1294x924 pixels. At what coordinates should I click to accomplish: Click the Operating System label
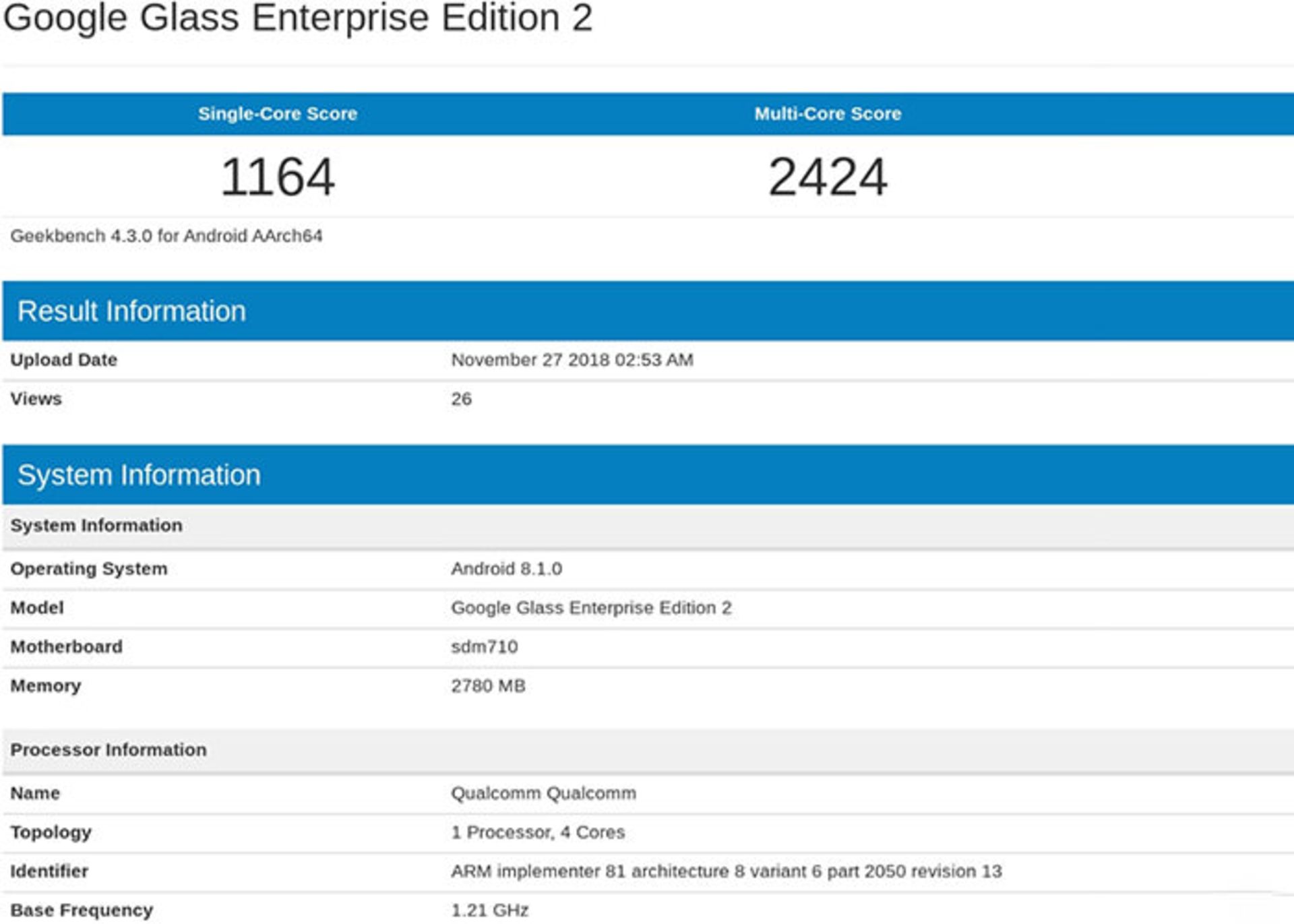pos(89,569)
